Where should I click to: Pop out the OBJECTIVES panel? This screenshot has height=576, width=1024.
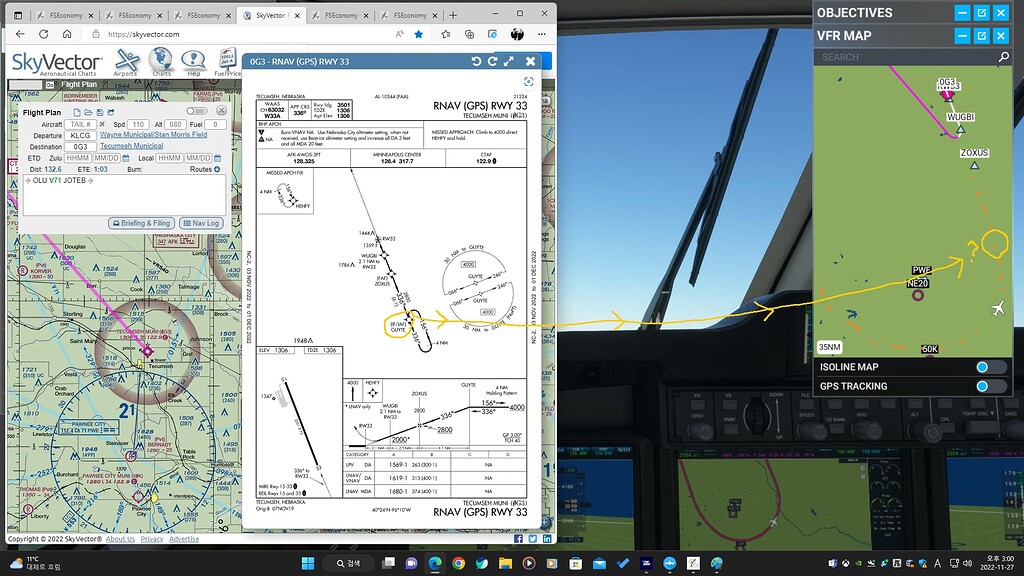point(982,12)
